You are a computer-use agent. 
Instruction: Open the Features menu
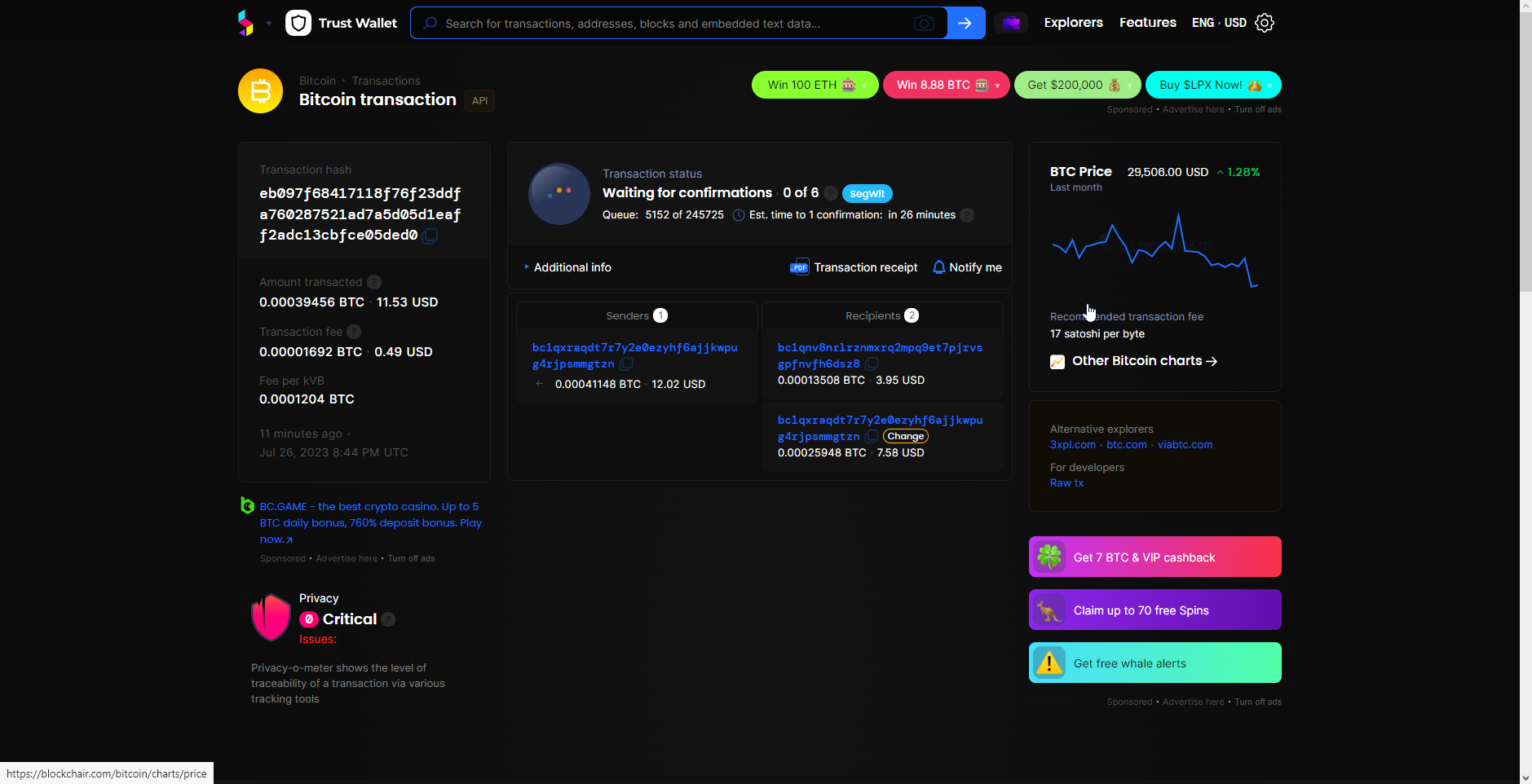(x=1147, y=23)
